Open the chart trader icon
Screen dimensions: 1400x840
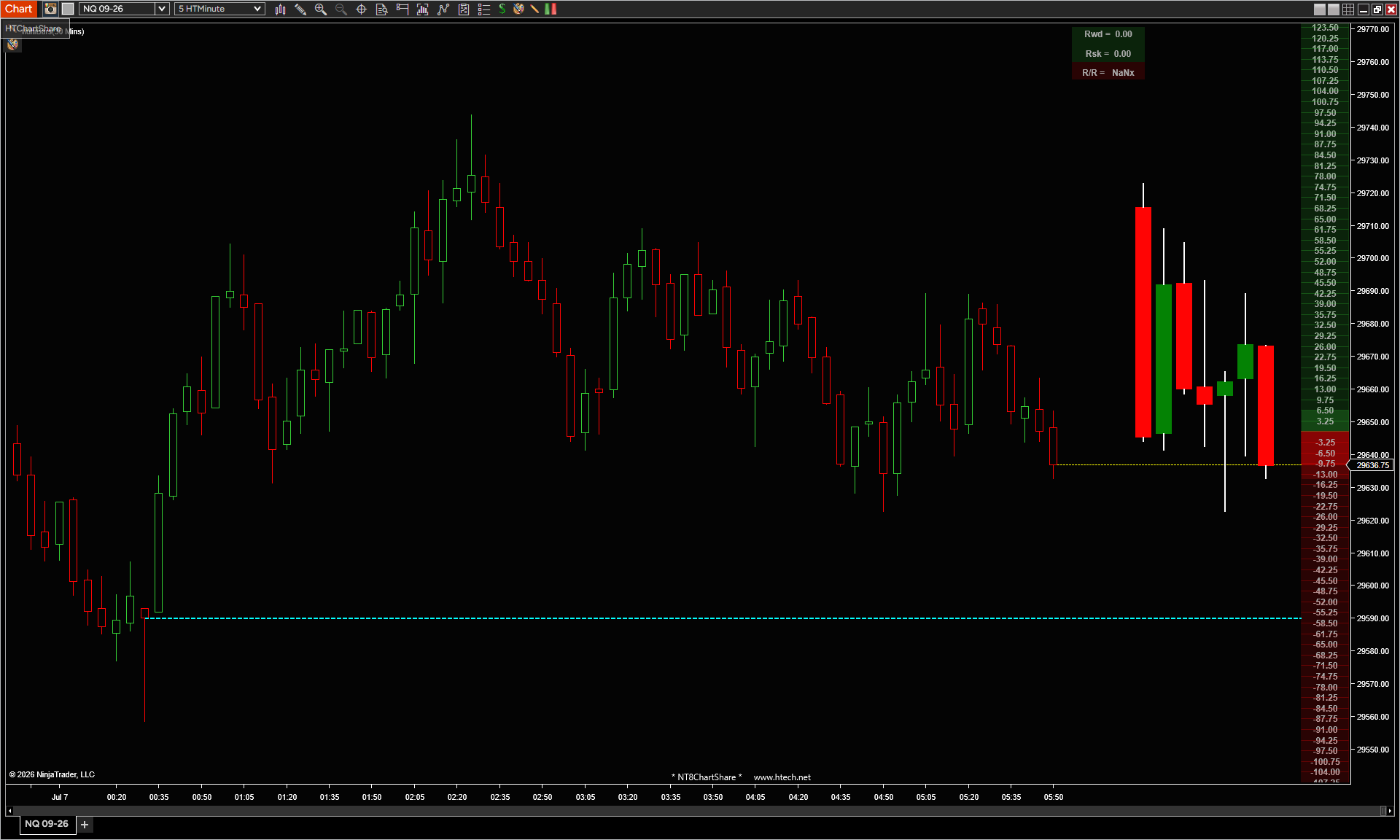pyautogui.click(x=402, y=9)
